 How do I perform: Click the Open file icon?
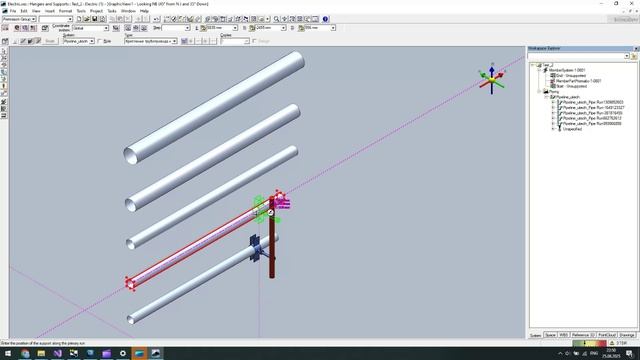point(87,19)
